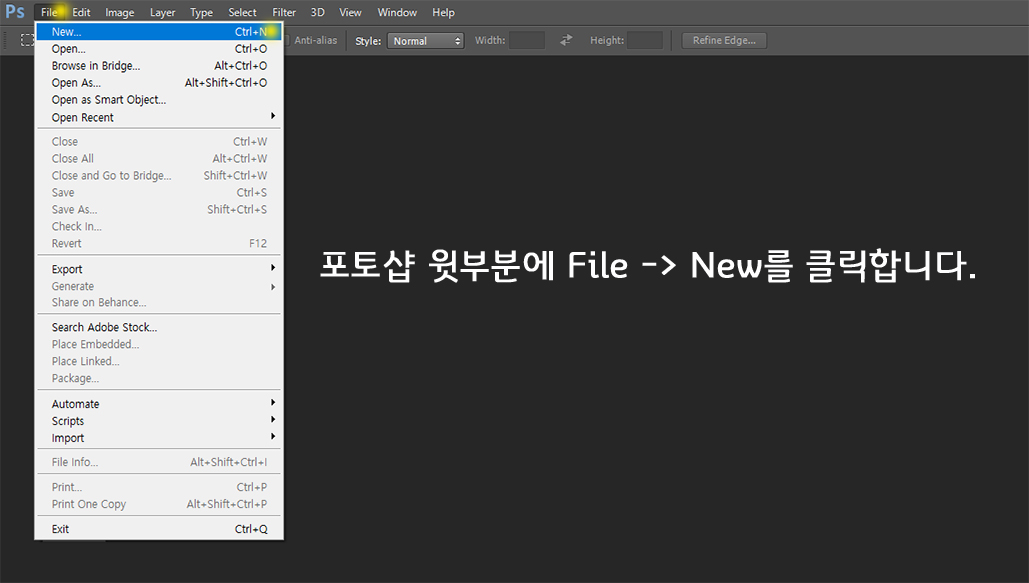1029x583 pixels.
Task: Expand the Import submenu
Action: coord(159,438)
